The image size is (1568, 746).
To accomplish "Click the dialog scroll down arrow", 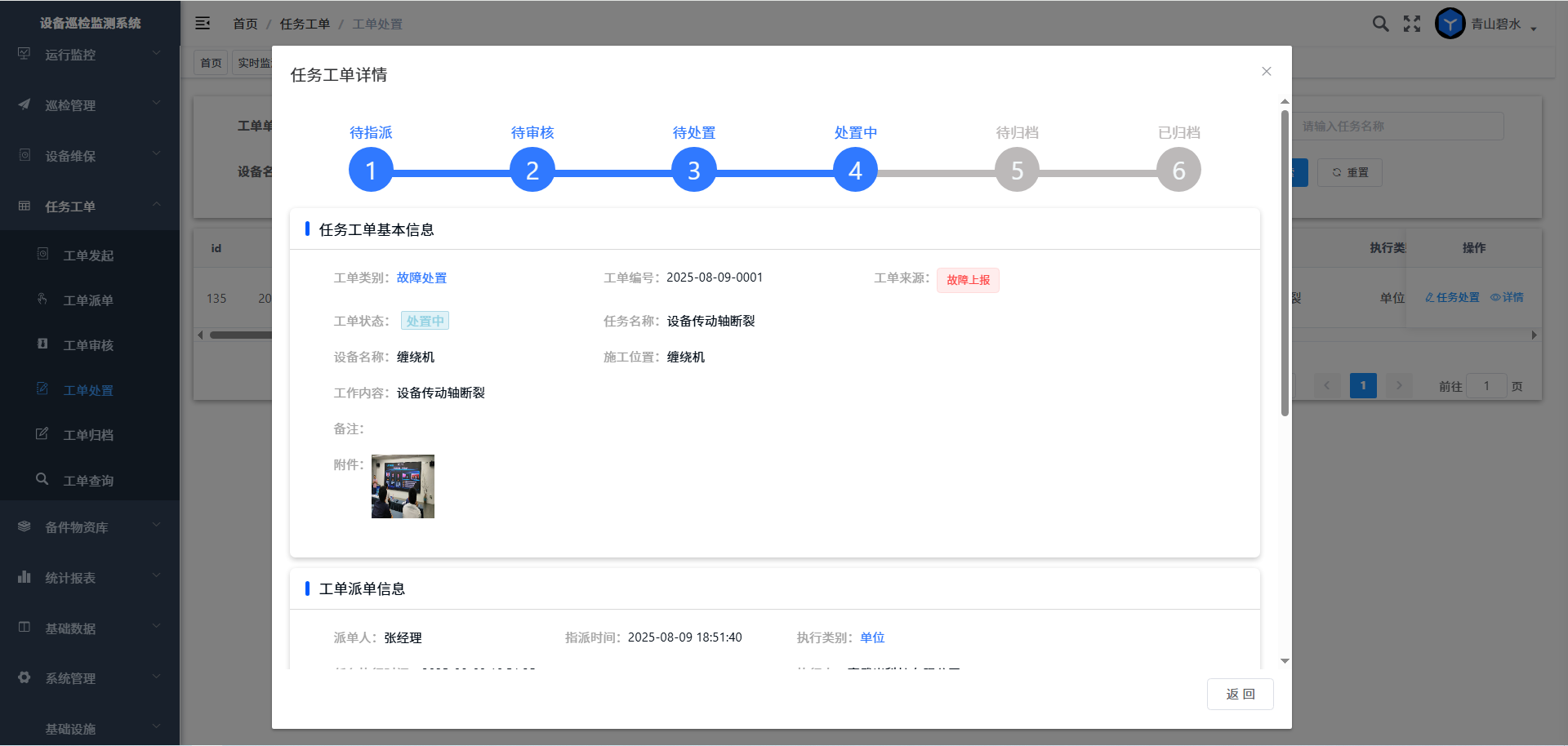I will point(1285,661).
